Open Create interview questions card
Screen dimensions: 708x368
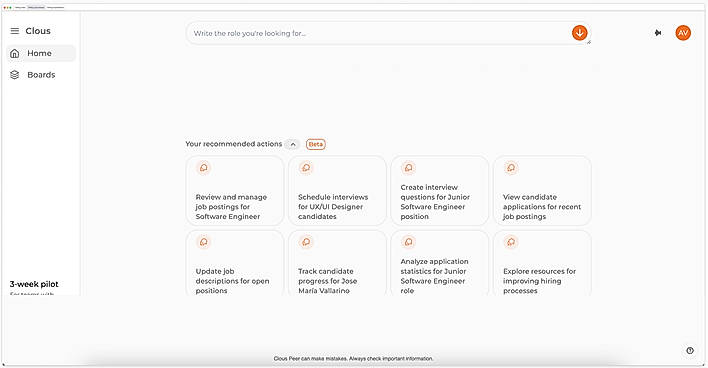440,191
